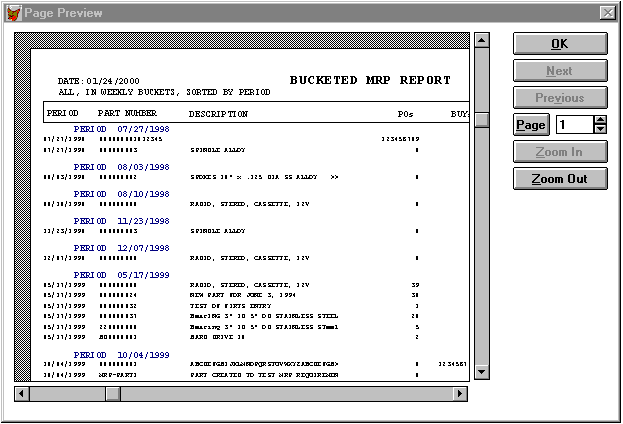Viewport: 623px width, 424px height.
Task: Click the PERIOD 07/27/1998 heading
Action: [122, 129]
